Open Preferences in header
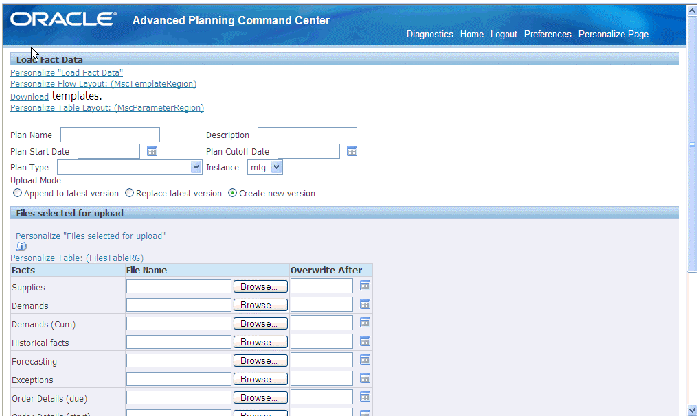Viewport: 699px width, 419px height. [x=547, y=34]
